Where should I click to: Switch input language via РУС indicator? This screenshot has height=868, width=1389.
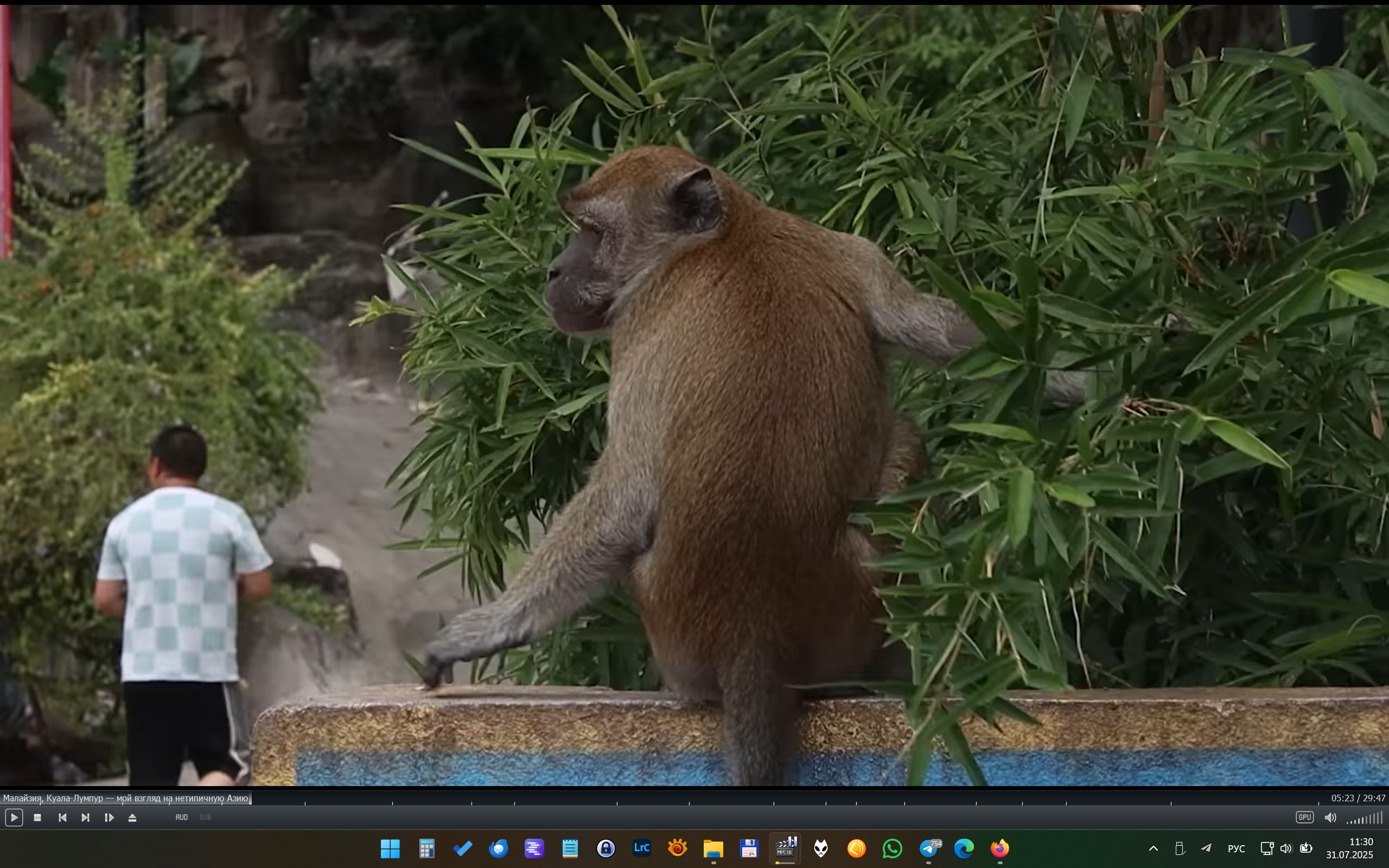(1236, 848)
